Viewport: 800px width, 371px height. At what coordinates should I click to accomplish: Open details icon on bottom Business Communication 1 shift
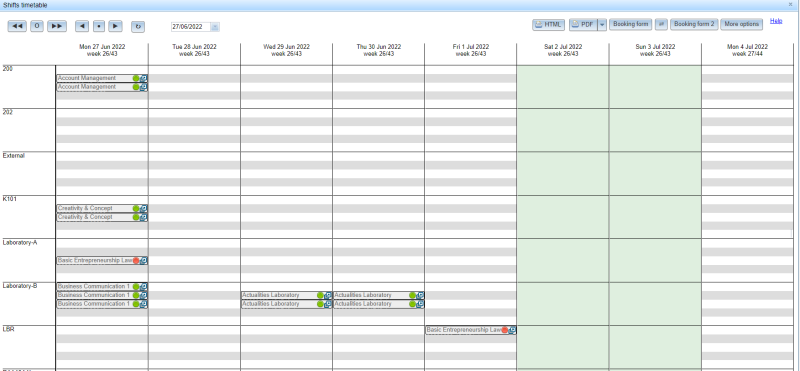click(144, 304)
